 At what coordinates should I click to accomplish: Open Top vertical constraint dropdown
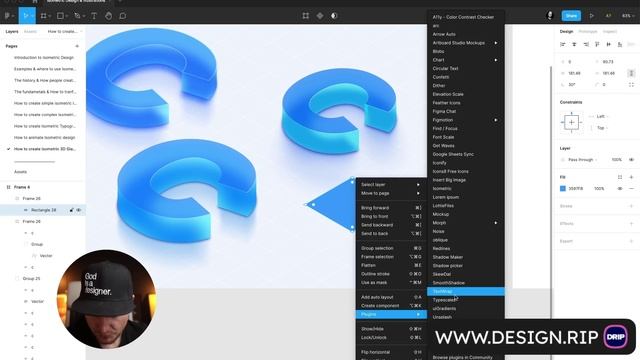(602, 128)
